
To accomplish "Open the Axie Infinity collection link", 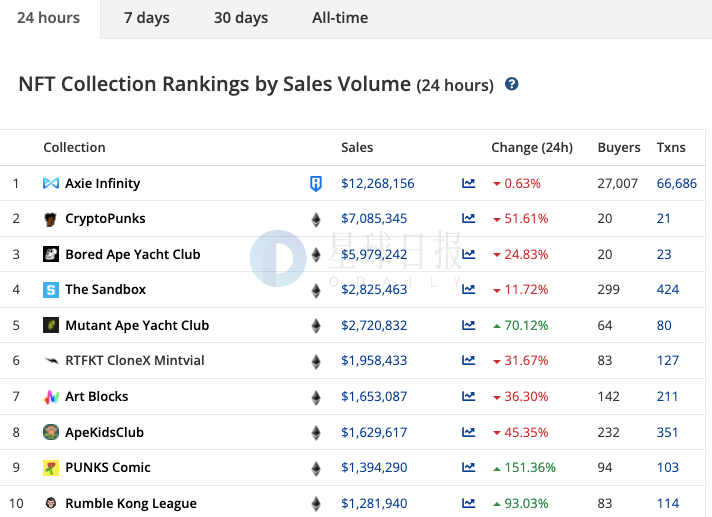I will click(103, 183).
